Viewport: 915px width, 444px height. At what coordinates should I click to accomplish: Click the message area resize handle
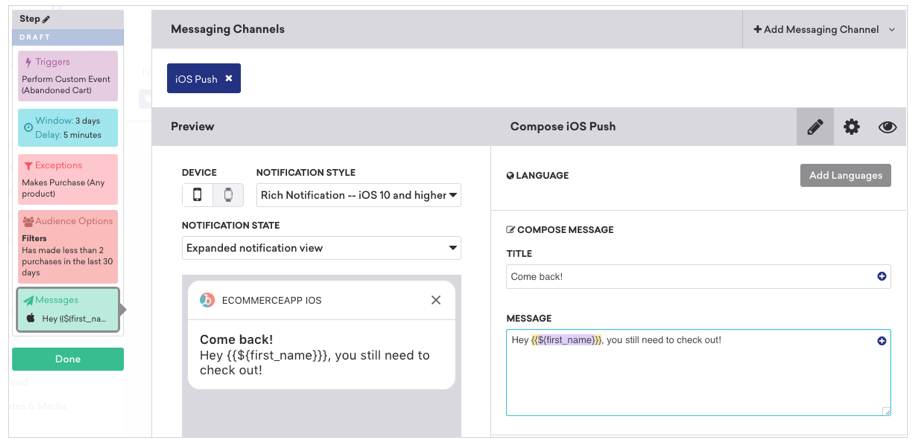(886, 411)
